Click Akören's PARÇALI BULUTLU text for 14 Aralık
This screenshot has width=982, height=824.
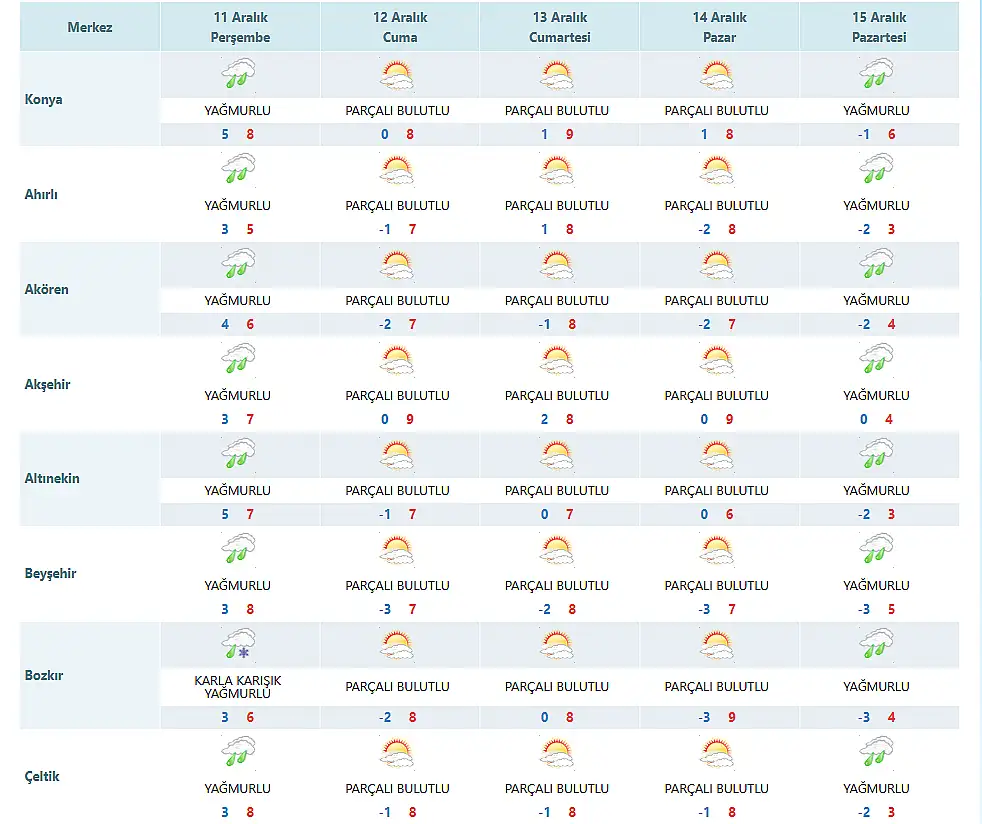click(717, 301)
